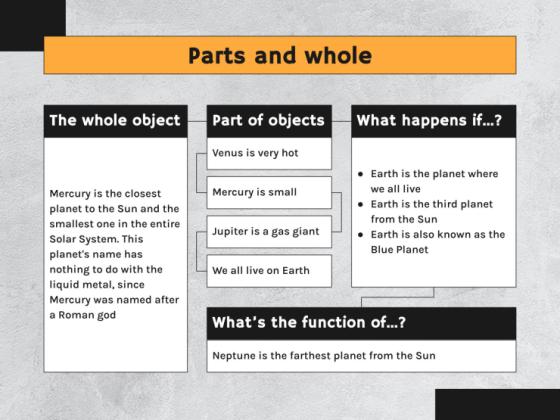Click the 'Parts and whole' title banner
The image size is (560, 420).
280,55
